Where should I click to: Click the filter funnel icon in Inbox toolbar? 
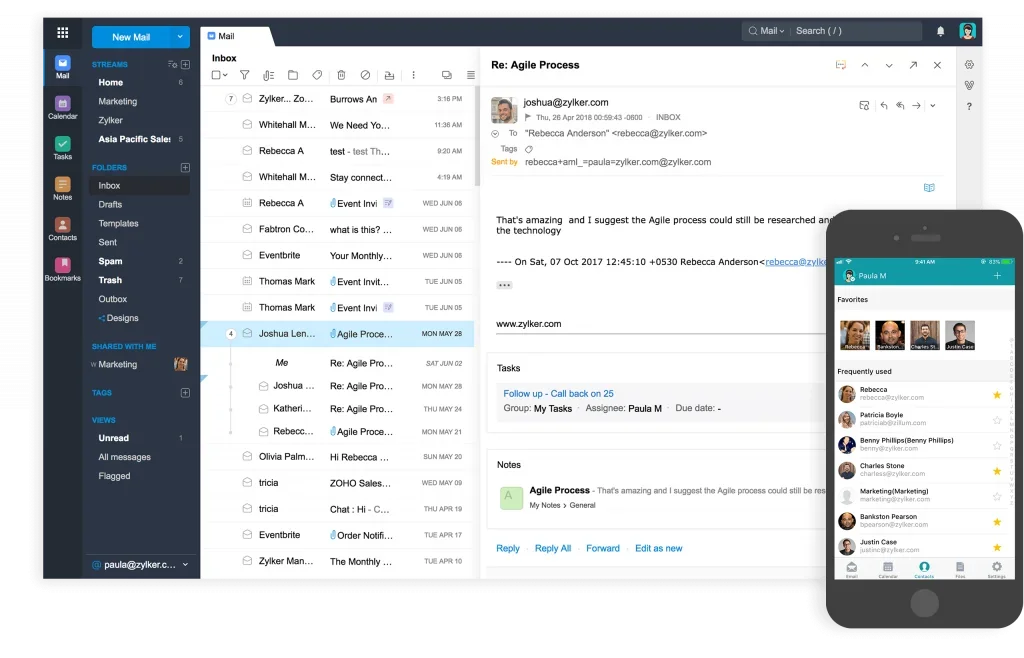(244, 75)
